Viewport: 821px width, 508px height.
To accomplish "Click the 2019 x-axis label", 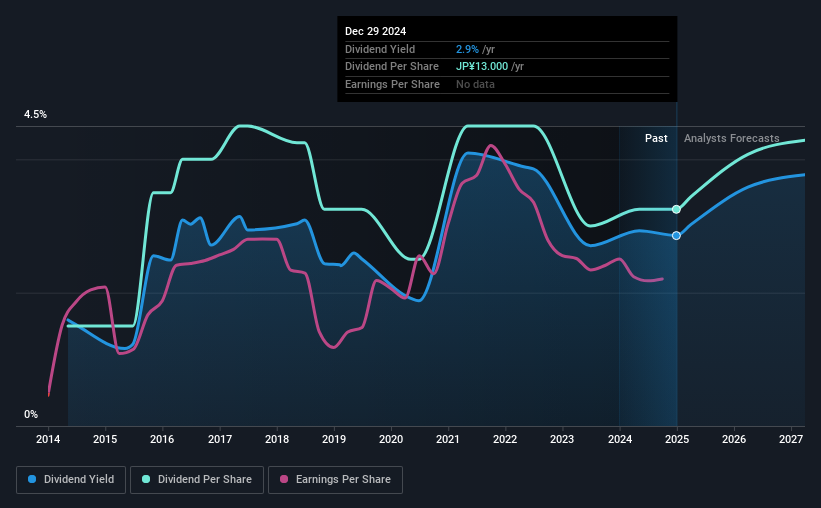I will tap(334, 439).
